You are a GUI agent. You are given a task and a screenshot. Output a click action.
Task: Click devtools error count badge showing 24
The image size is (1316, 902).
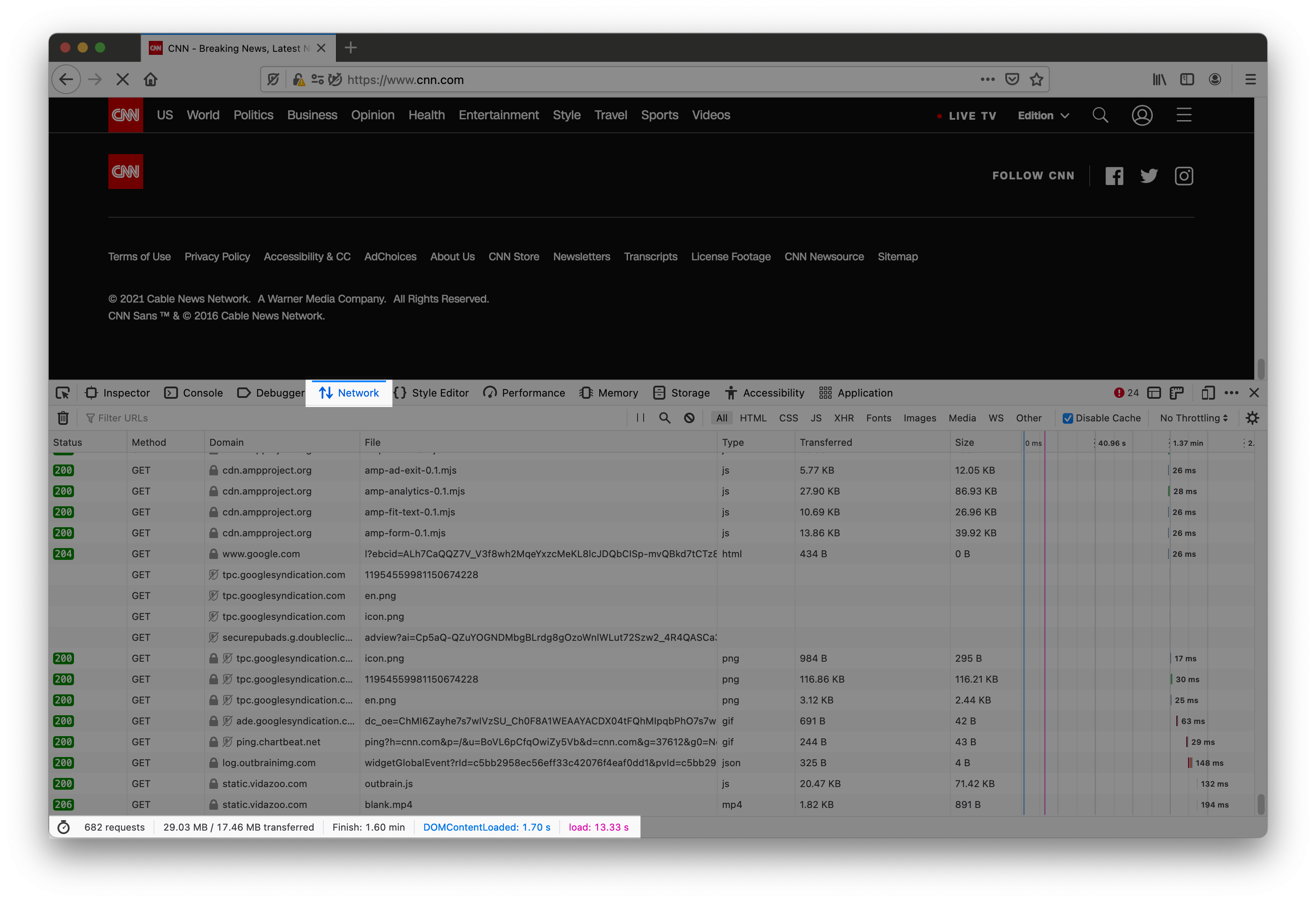click(x=1126, y=393)
